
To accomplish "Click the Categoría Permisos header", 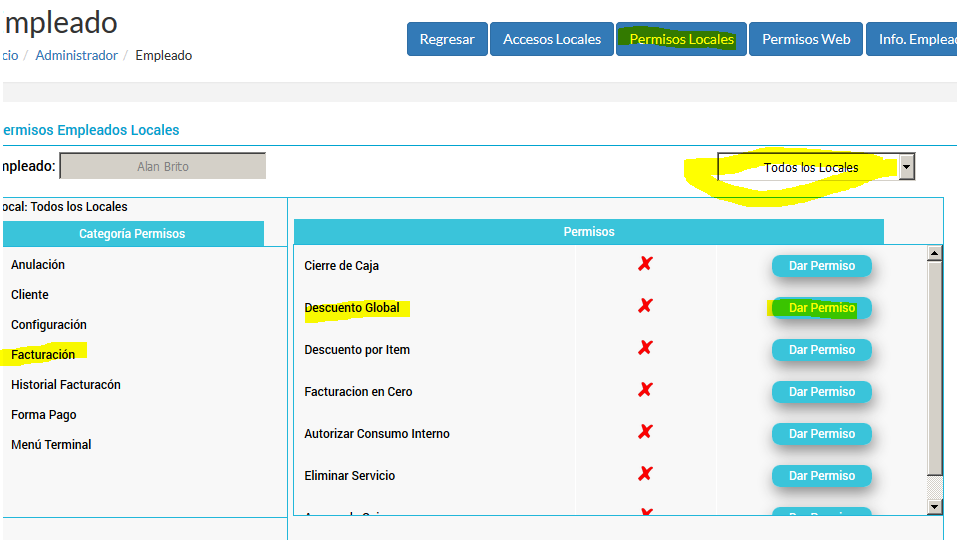I will pos(132,234).
